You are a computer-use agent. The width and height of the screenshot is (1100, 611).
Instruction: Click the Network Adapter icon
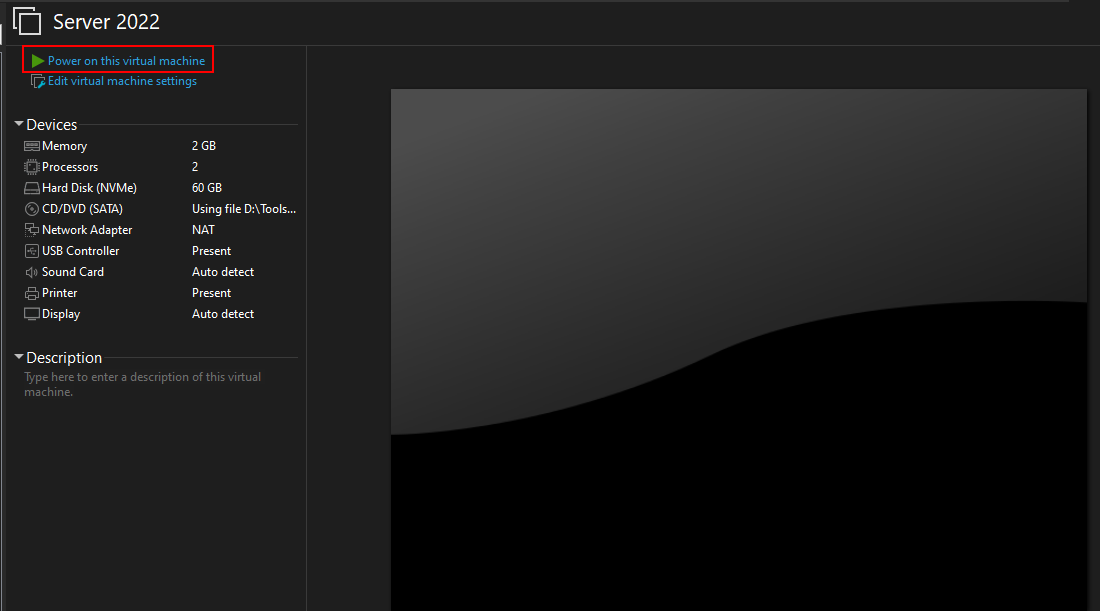(32, 230)
